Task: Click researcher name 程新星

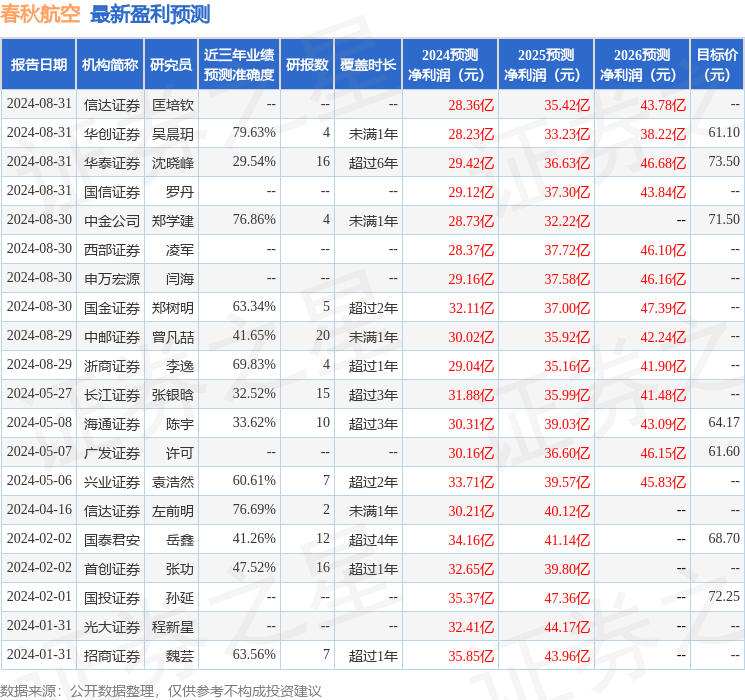Action: tap(172, 627)
